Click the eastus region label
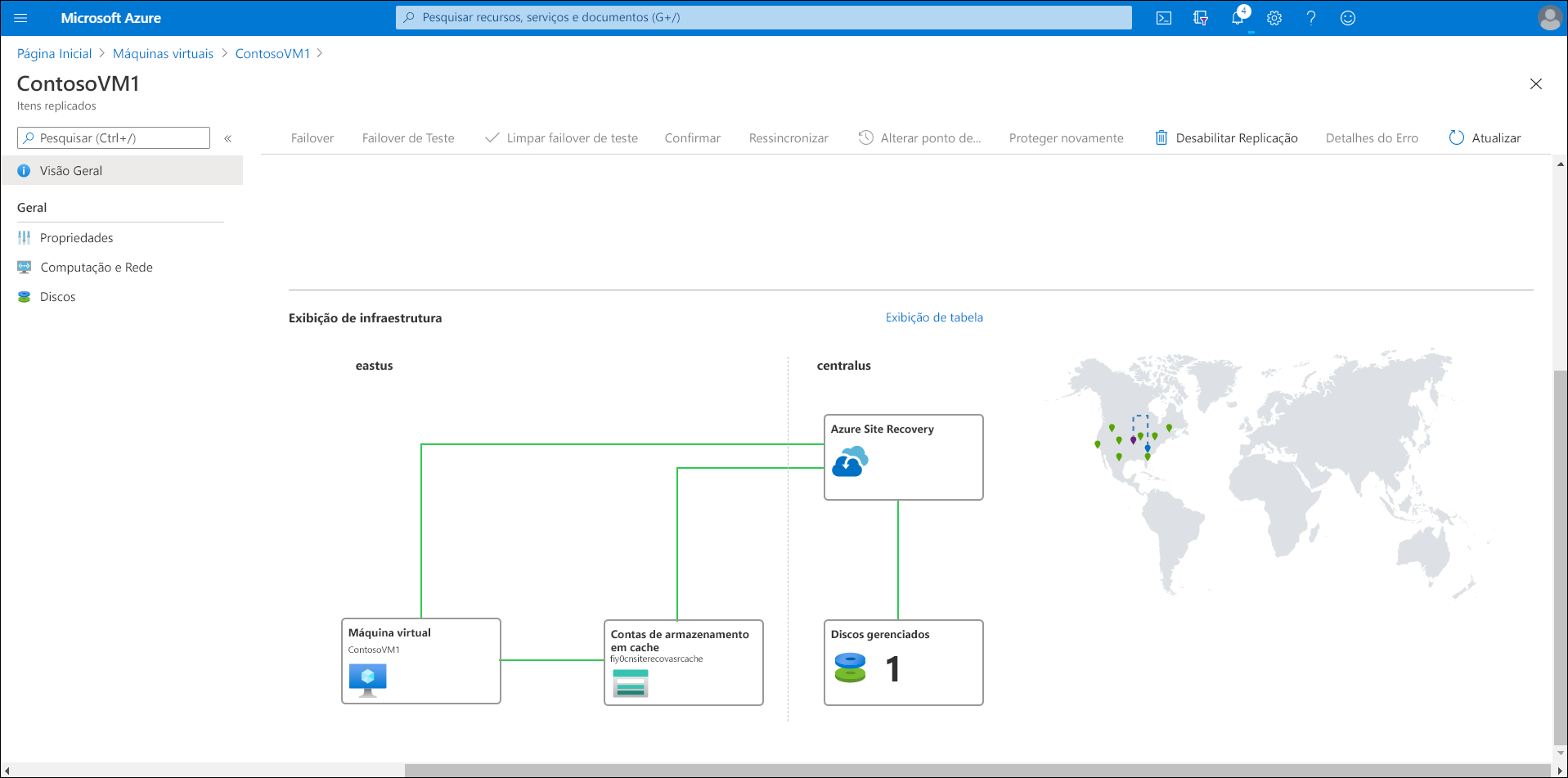Viewport: 1568px width, 778px height. point(374,366)
